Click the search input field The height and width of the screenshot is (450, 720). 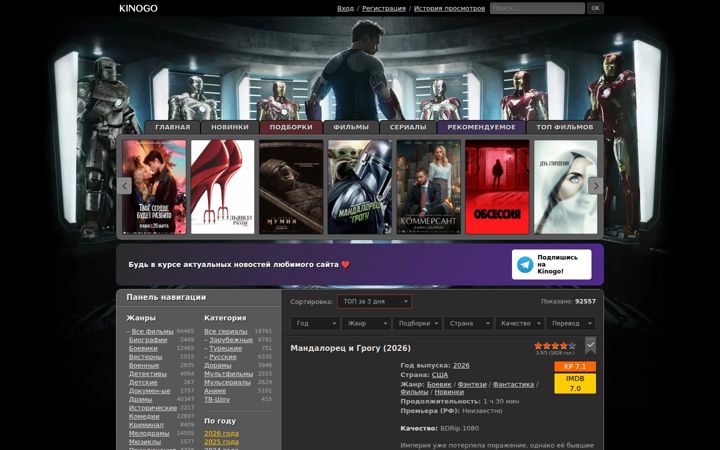pyautogui.click(x=537, y=8)
